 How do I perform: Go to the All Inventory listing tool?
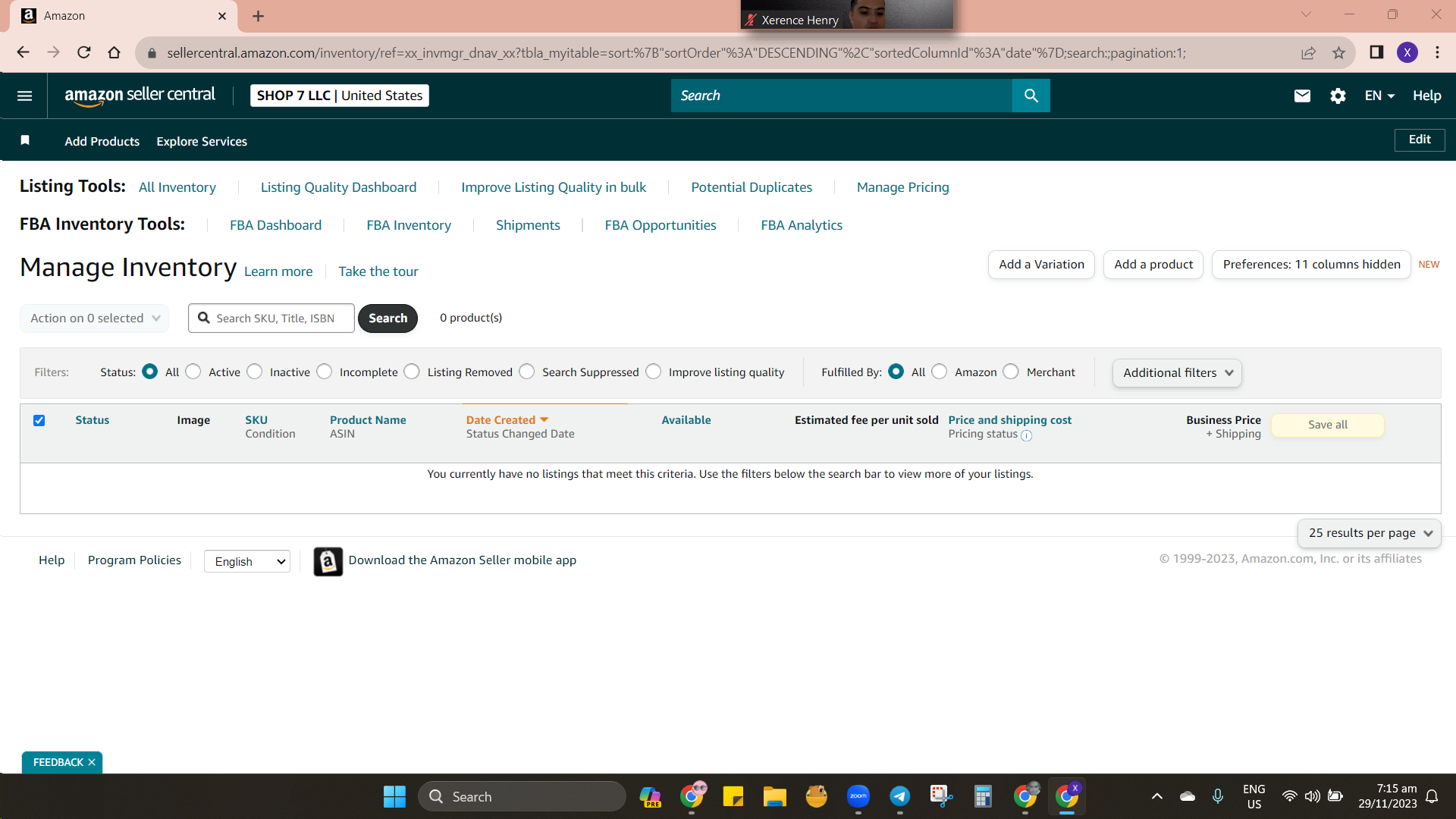pos(177,187)
